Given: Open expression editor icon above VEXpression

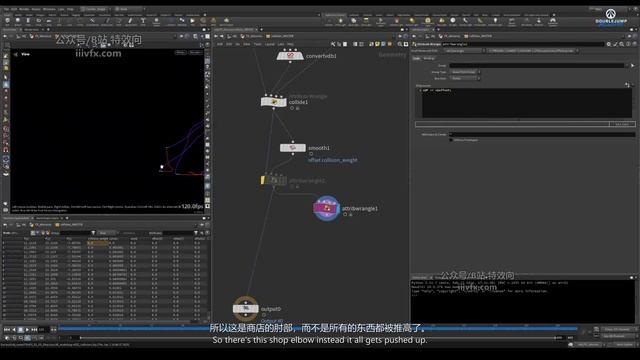Looking at the screenshot, I should point(627,85).
